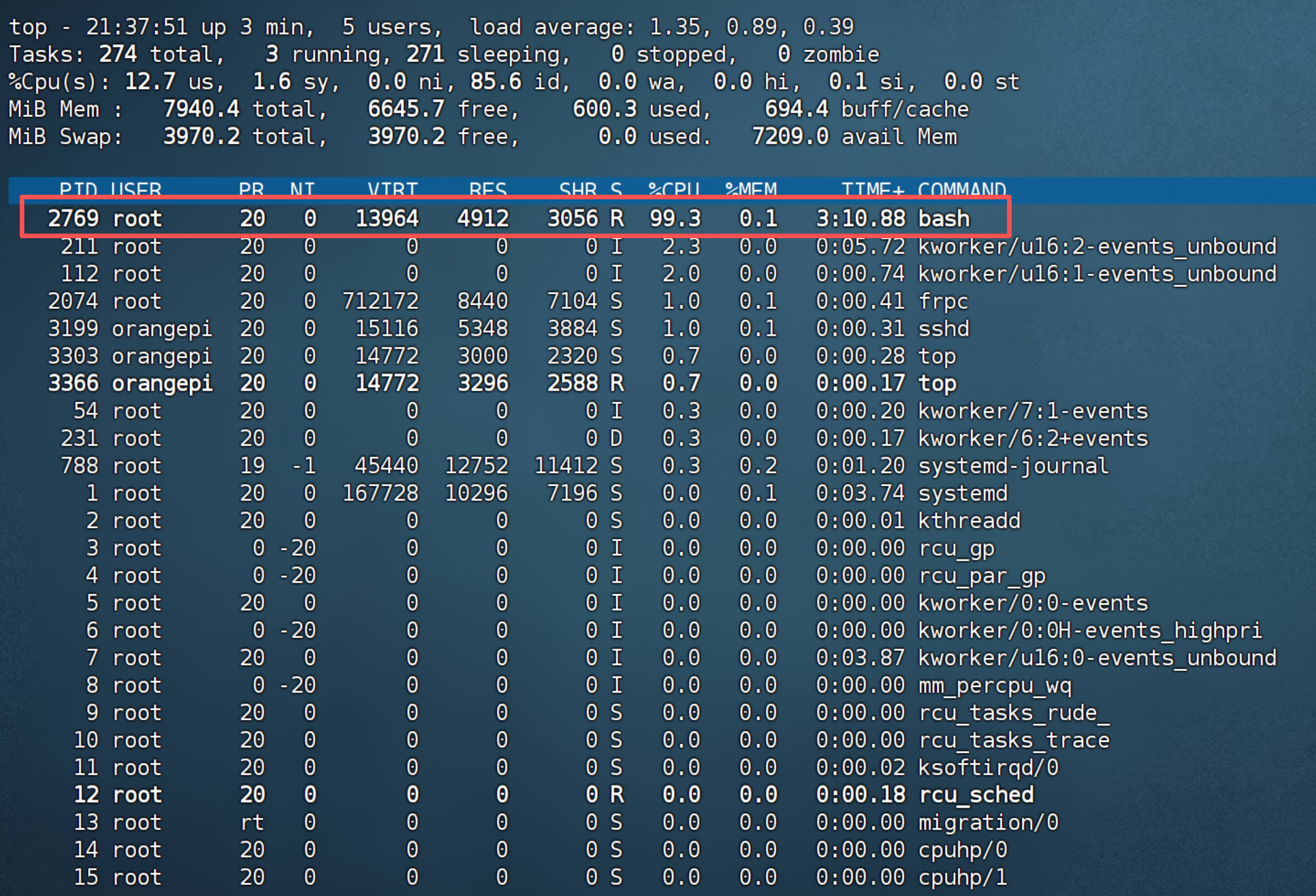Click the 167728 VIRT value of systemd
The height and width of the screenshot is (896, 1316).
380,493
